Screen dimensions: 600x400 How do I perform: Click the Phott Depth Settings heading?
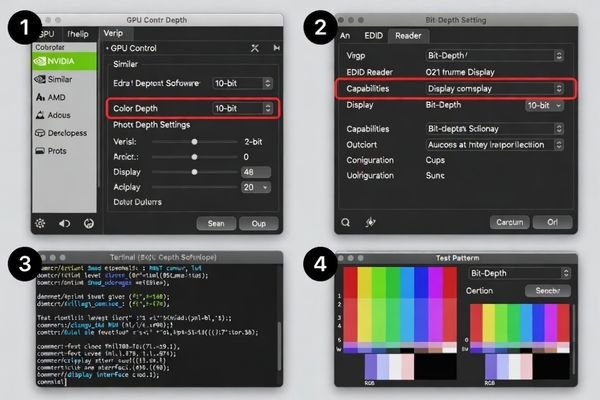[152, 125]
